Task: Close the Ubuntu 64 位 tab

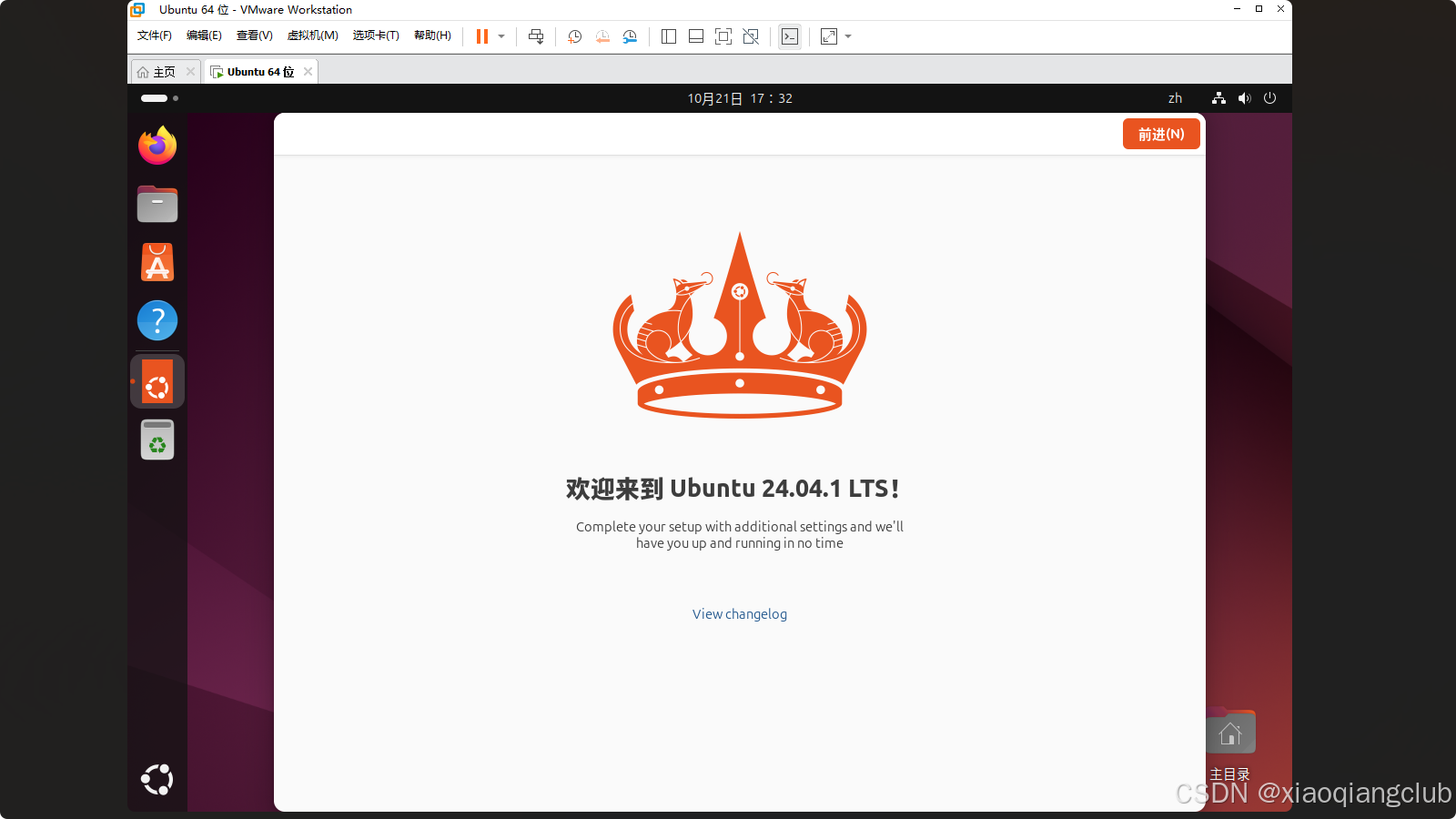Action: point(308,72)
